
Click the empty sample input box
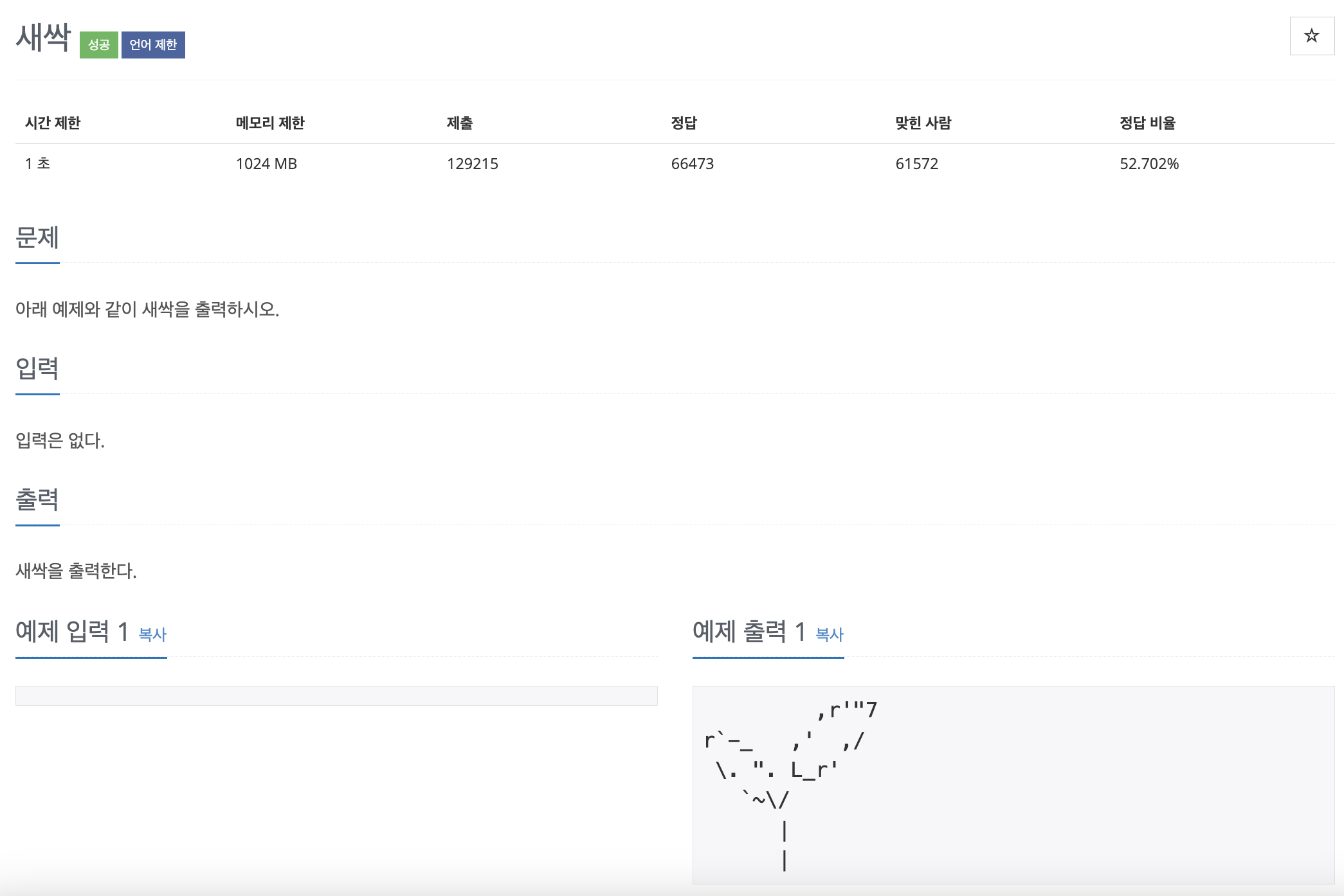coord(336,695)
